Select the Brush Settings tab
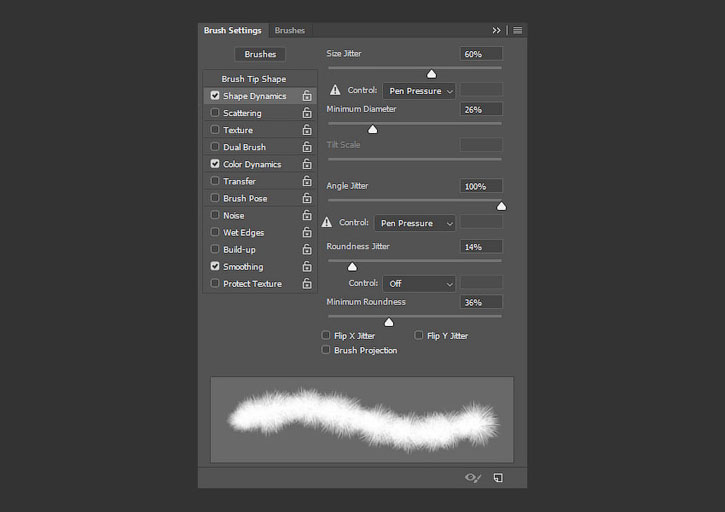The image size is (725, 512). click(x=233, y=31)
